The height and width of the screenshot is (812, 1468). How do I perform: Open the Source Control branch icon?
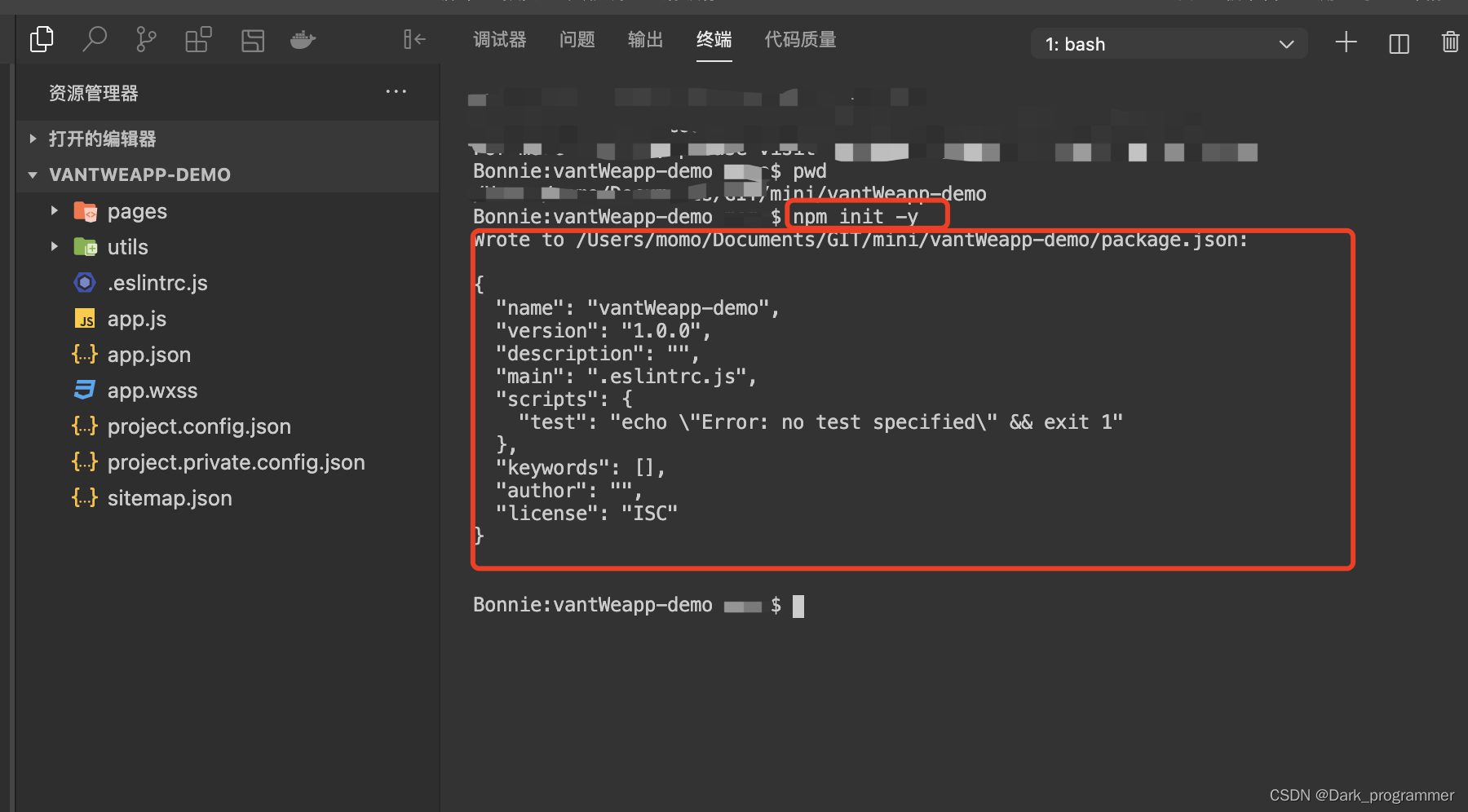click(x=146, y=39)
